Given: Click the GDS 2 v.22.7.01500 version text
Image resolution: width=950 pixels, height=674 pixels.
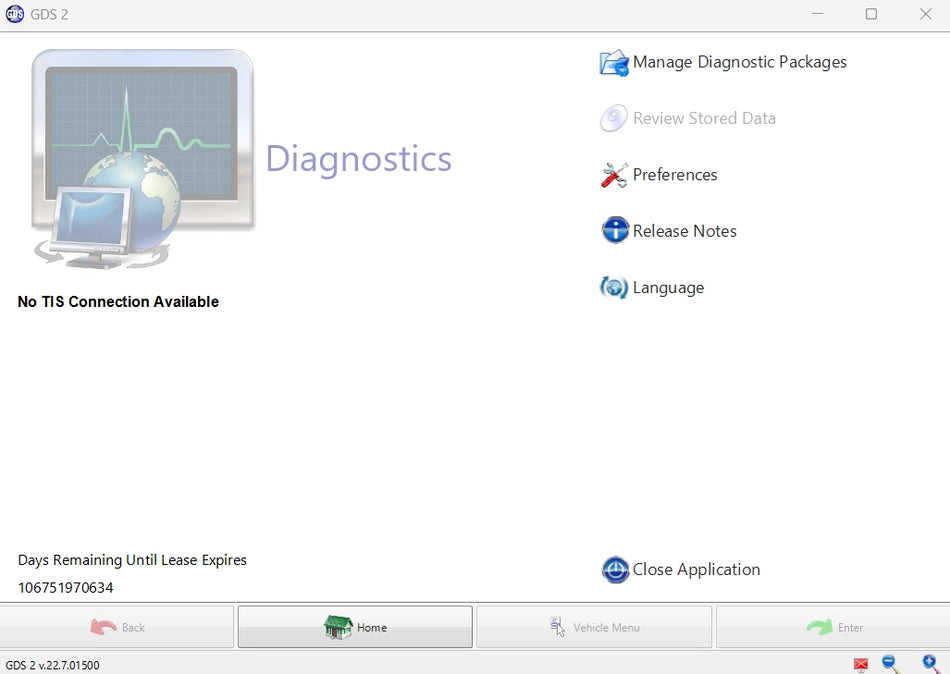Looking at the screenshot, I should click(52, 665).
